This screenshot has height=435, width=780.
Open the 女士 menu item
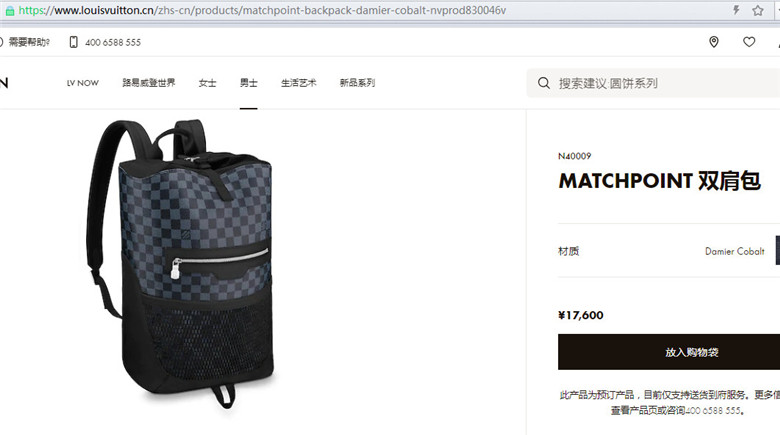tap(207, 83)
